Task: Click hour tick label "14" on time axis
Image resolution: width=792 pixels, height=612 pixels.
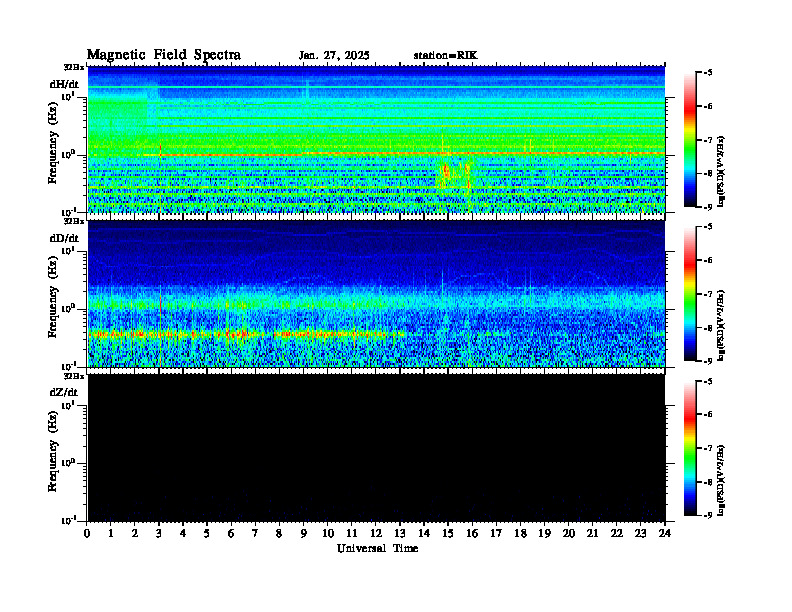Action: tap(424, 534)
